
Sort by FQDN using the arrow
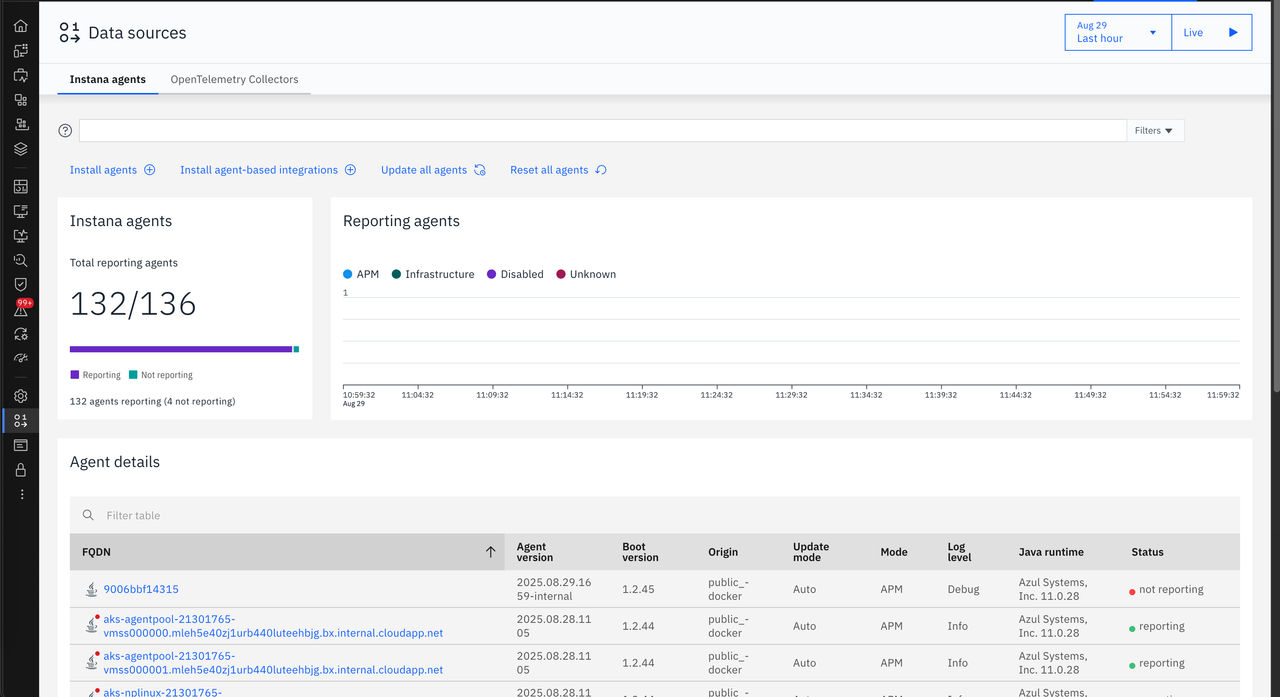[x=490, y=552]
